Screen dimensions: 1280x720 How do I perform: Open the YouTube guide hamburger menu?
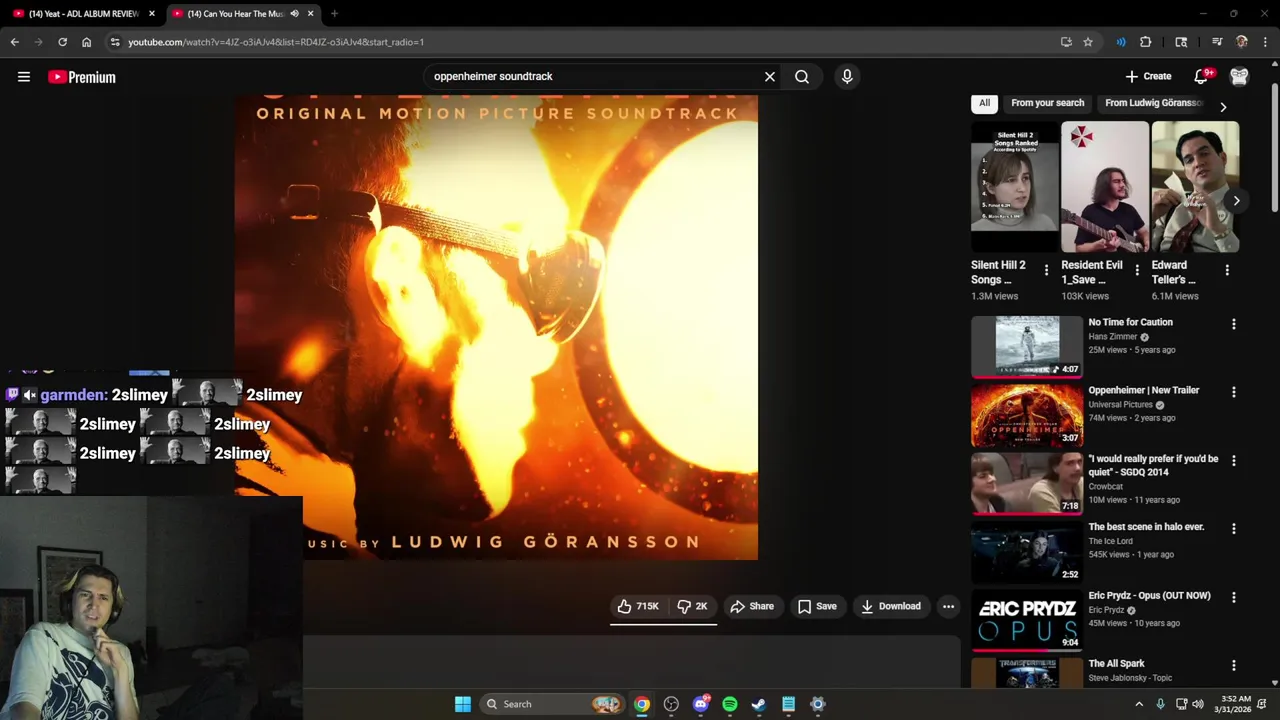24,77
